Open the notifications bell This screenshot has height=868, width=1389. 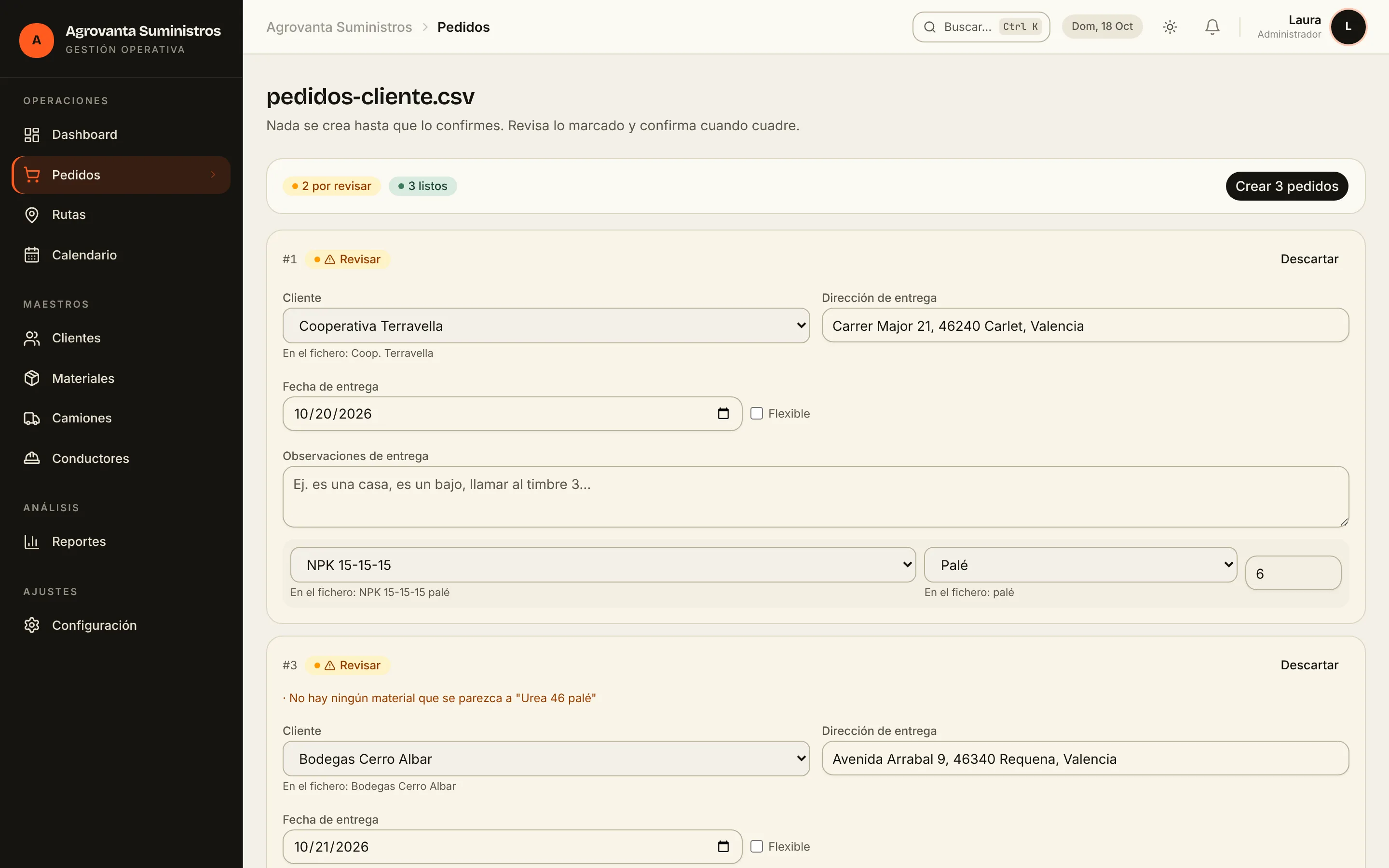tap(1212, 27)
